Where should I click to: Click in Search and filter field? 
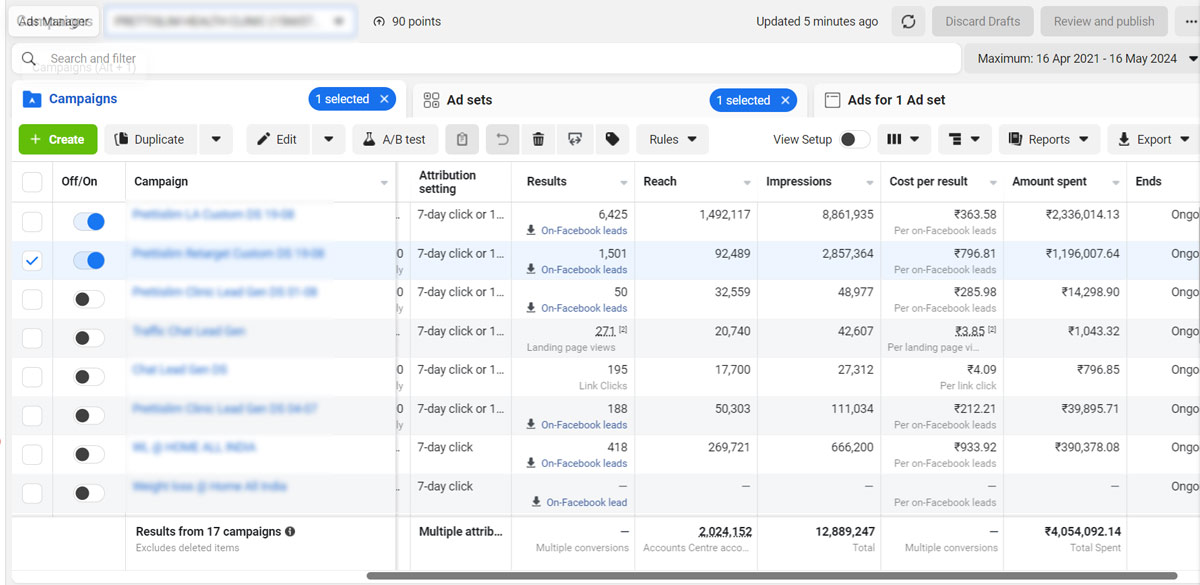[485, 59]
